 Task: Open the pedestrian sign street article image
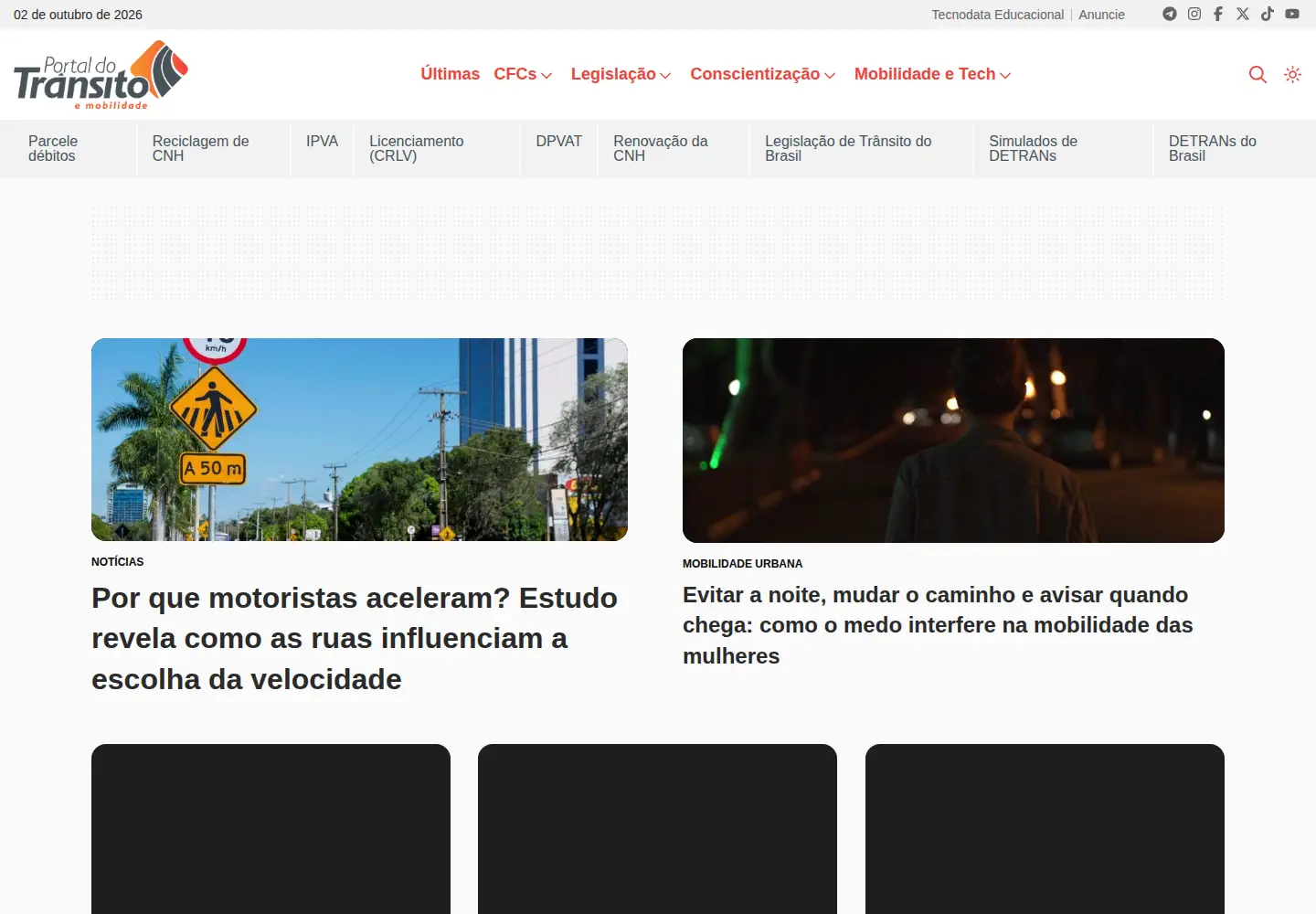coord(359,440)
